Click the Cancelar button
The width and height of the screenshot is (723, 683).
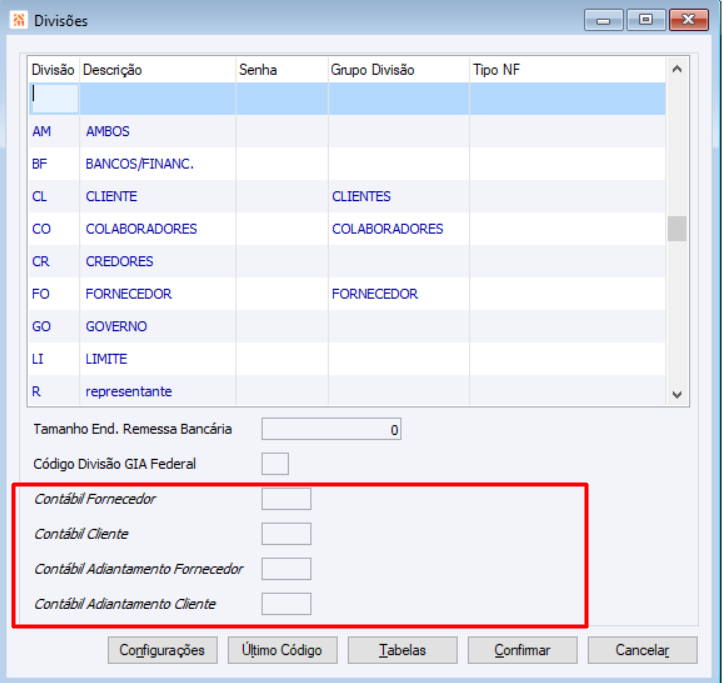click(x=642, y=650)
